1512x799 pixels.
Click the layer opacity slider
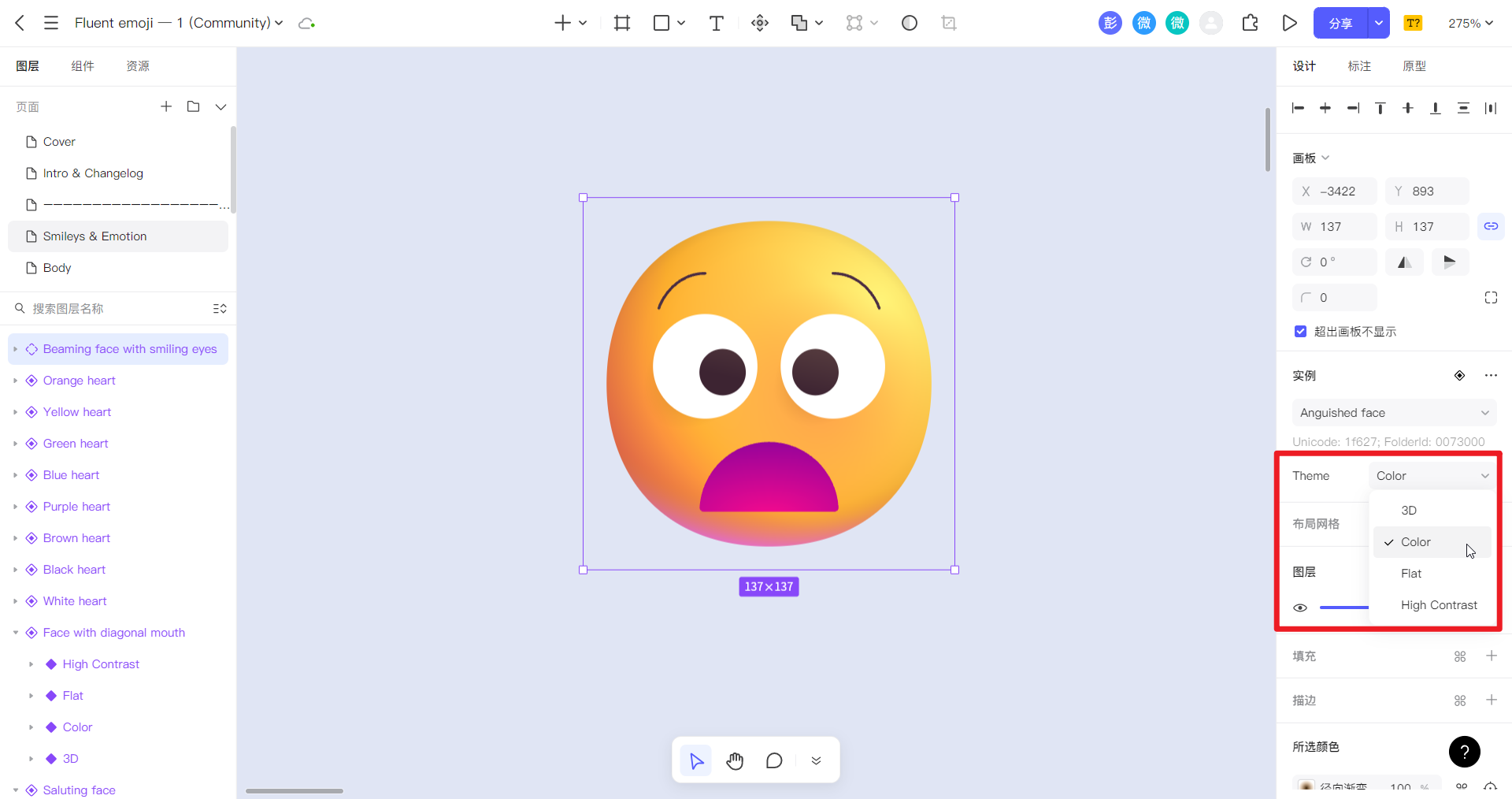1344,608
